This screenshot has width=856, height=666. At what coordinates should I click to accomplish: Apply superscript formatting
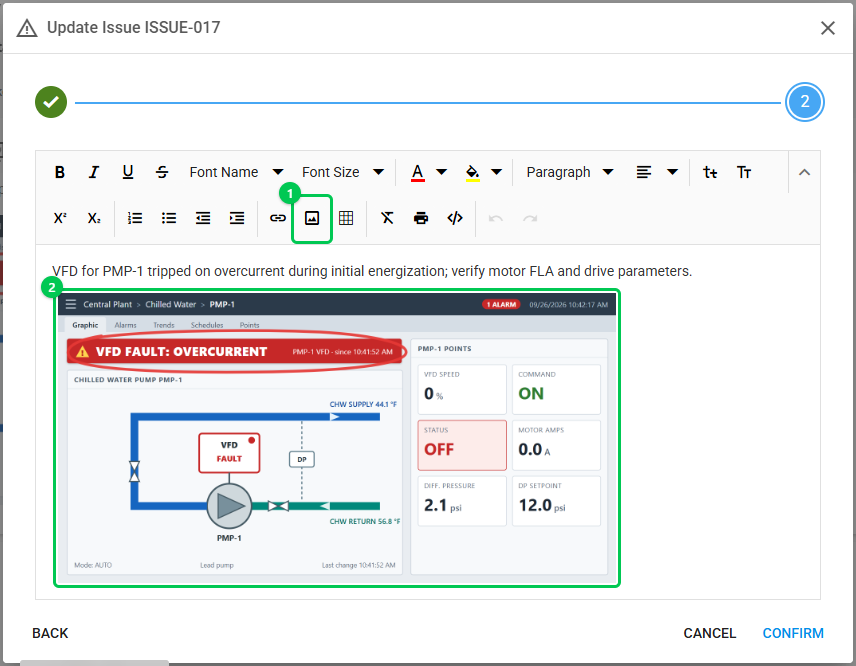point(60,218)
